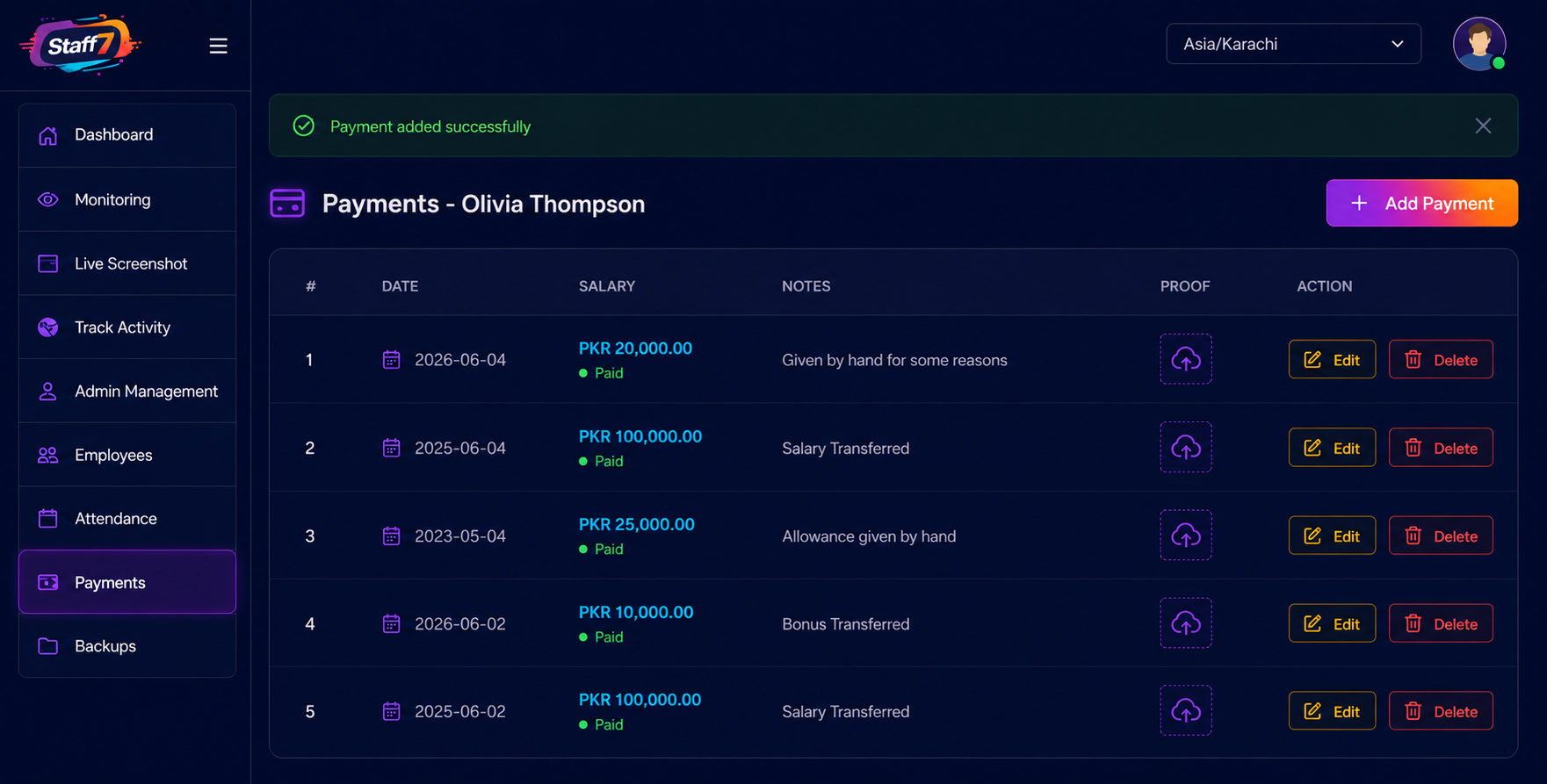Navigate to Employees page
The image size is (1547, 784).
[x=127, y=455]
